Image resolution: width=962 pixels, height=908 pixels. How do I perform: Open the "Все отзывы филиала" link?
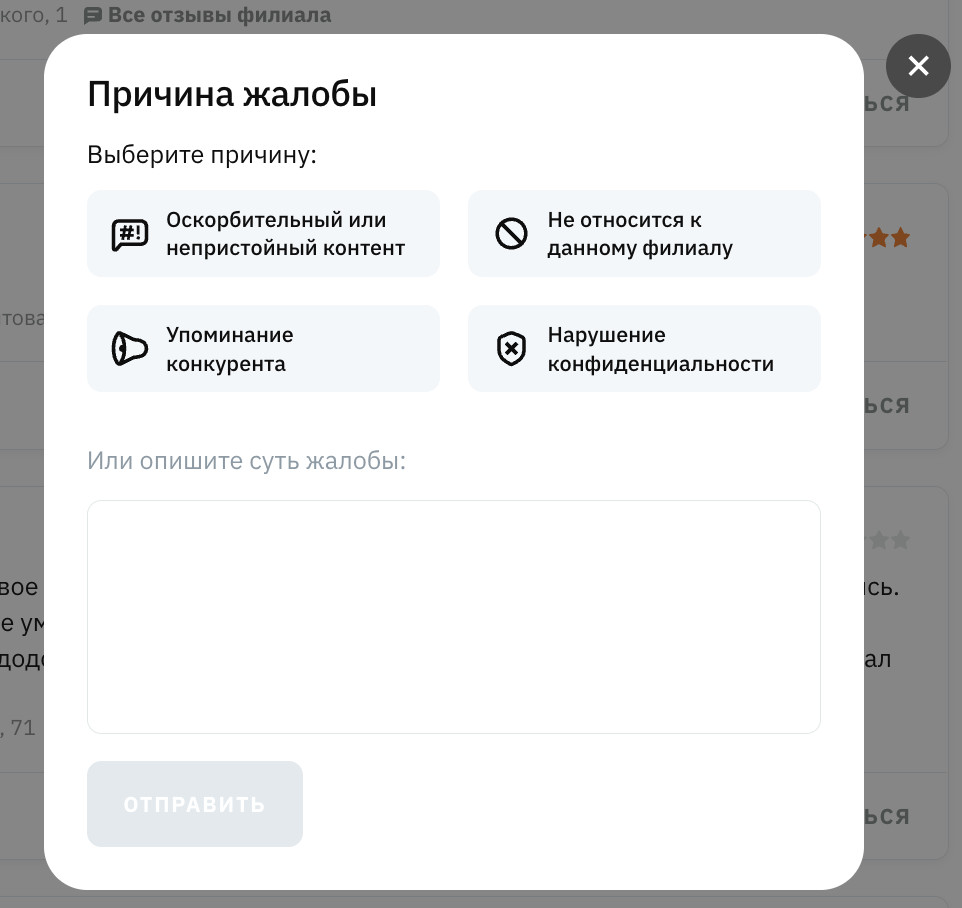click(x=219, y=16)
